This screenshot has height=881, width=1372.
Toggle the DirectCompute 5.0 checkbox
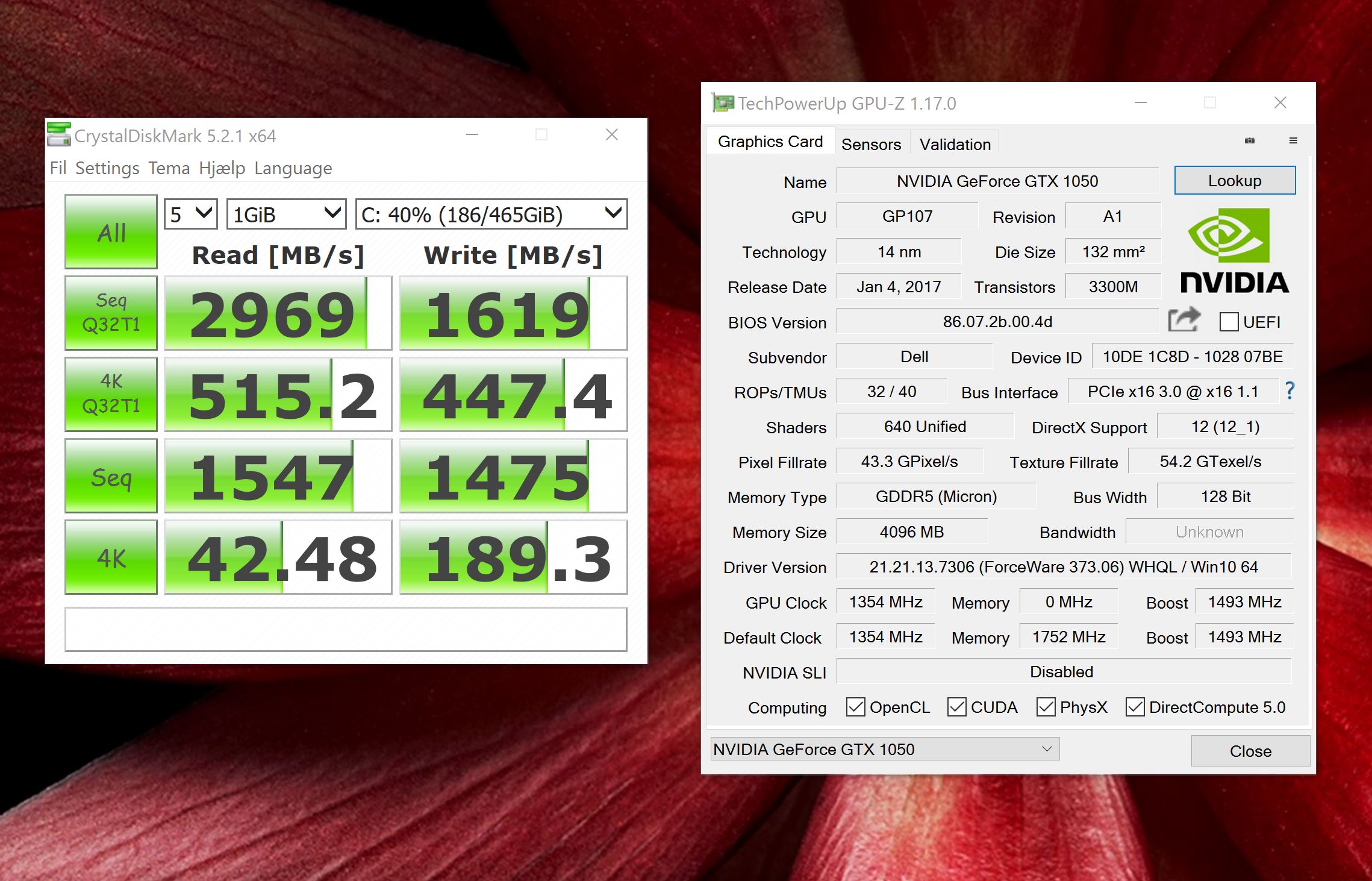(1135, 707)
